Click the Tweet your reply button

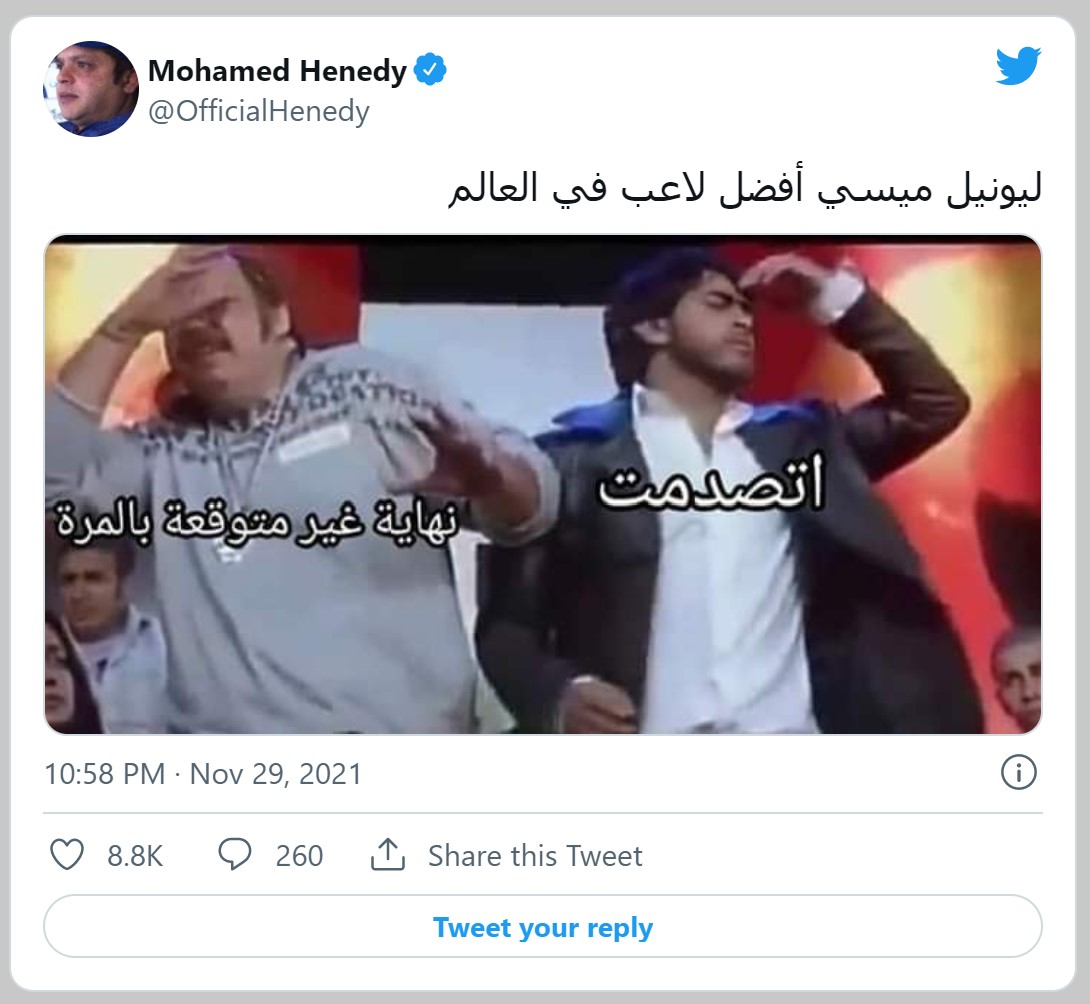543,926
